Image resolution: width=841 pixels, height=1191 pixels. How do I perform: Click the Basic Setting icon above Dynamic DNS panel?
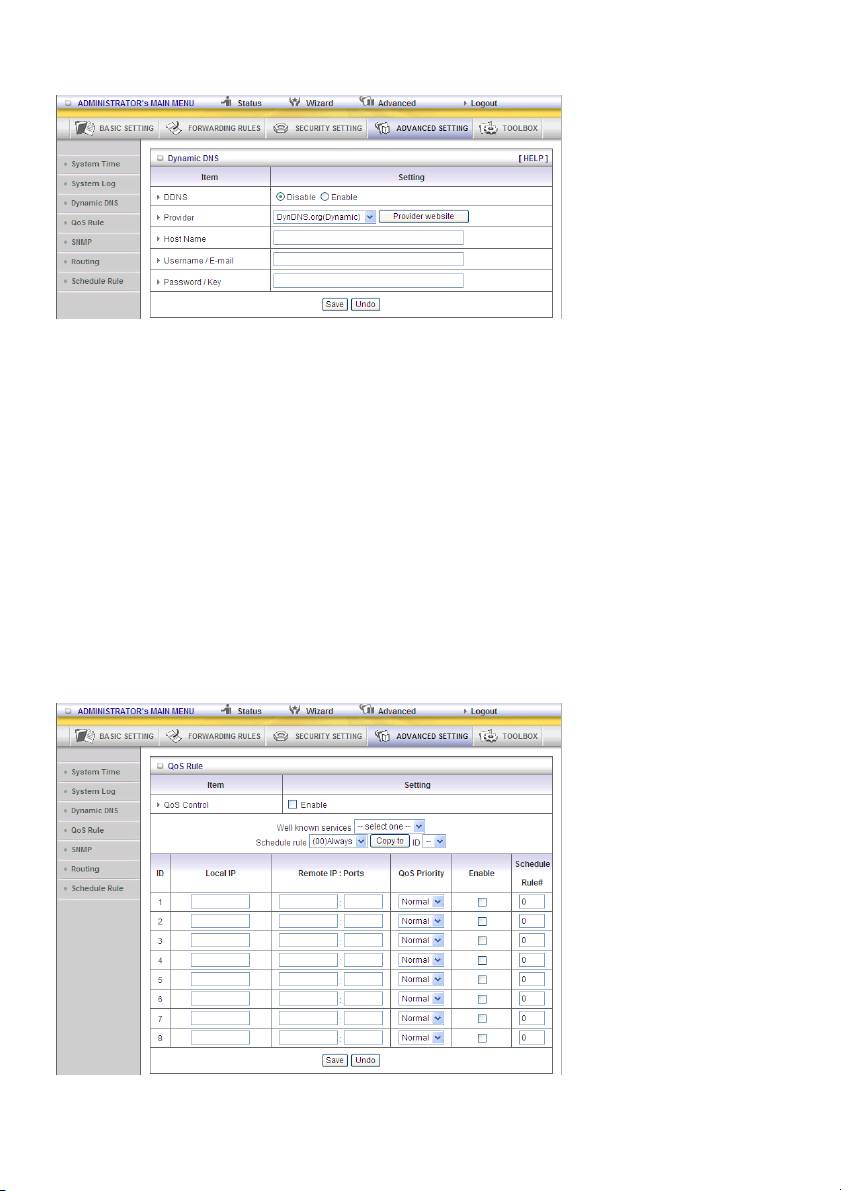[85, 129]
